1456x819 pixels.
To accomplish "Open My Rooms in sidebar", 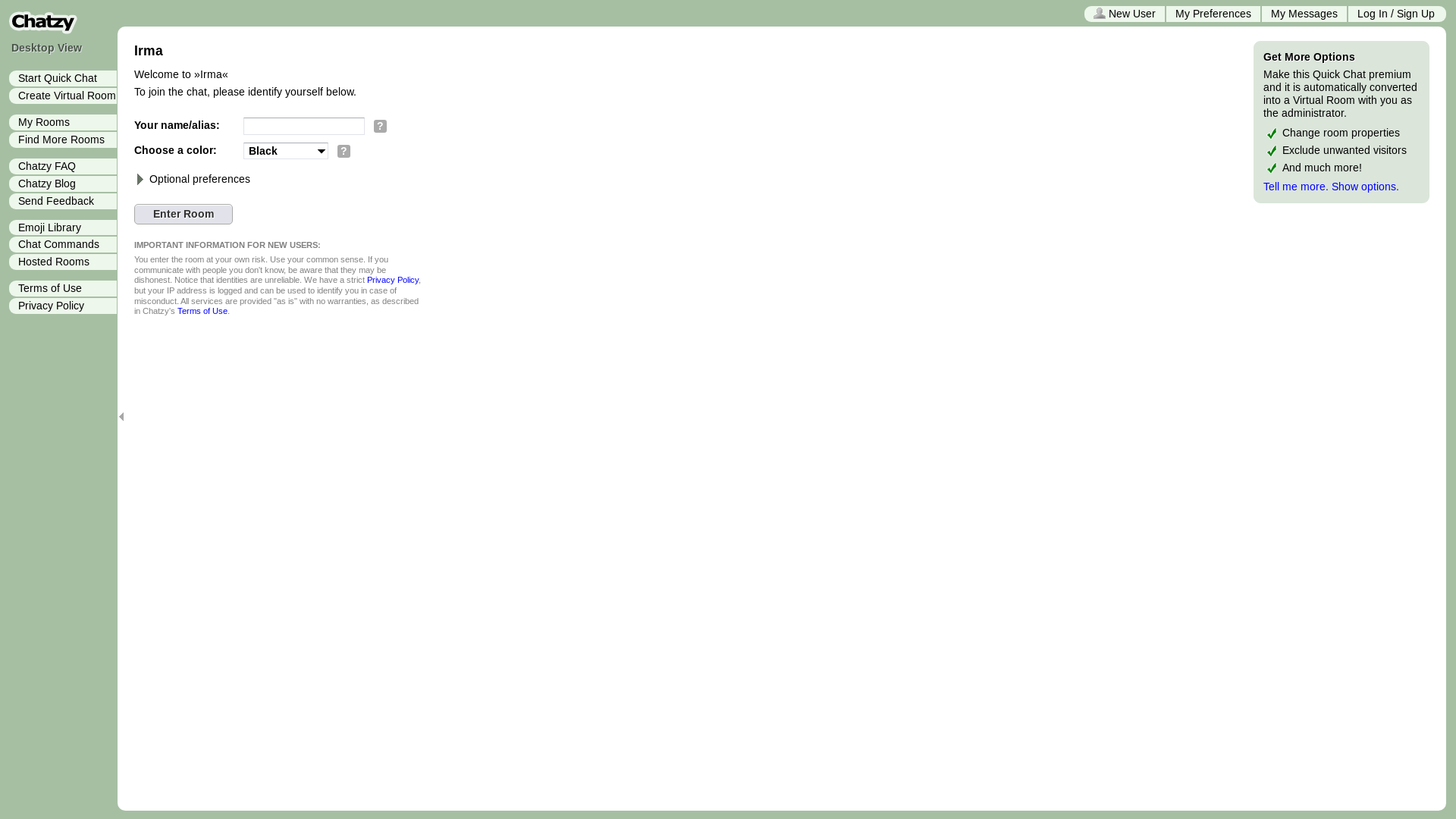I will pos(63,122).
